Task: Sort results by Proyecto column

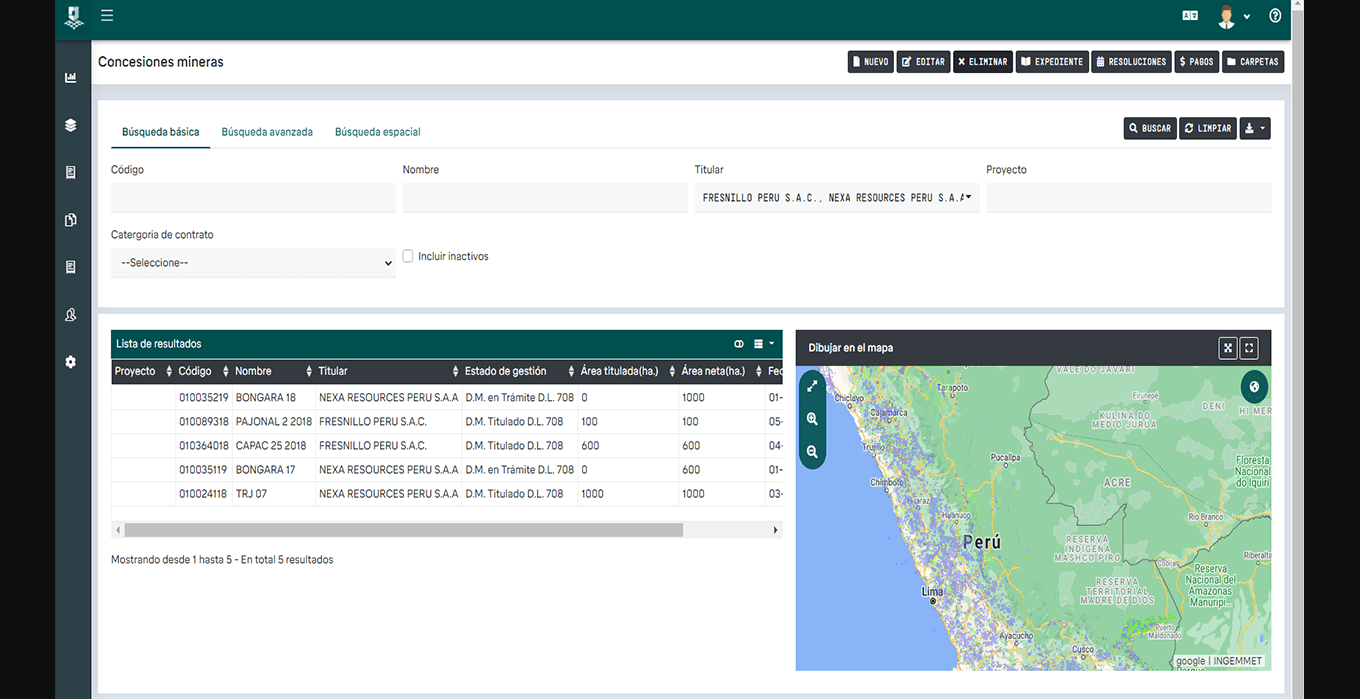Action: (x=143, y=371)
